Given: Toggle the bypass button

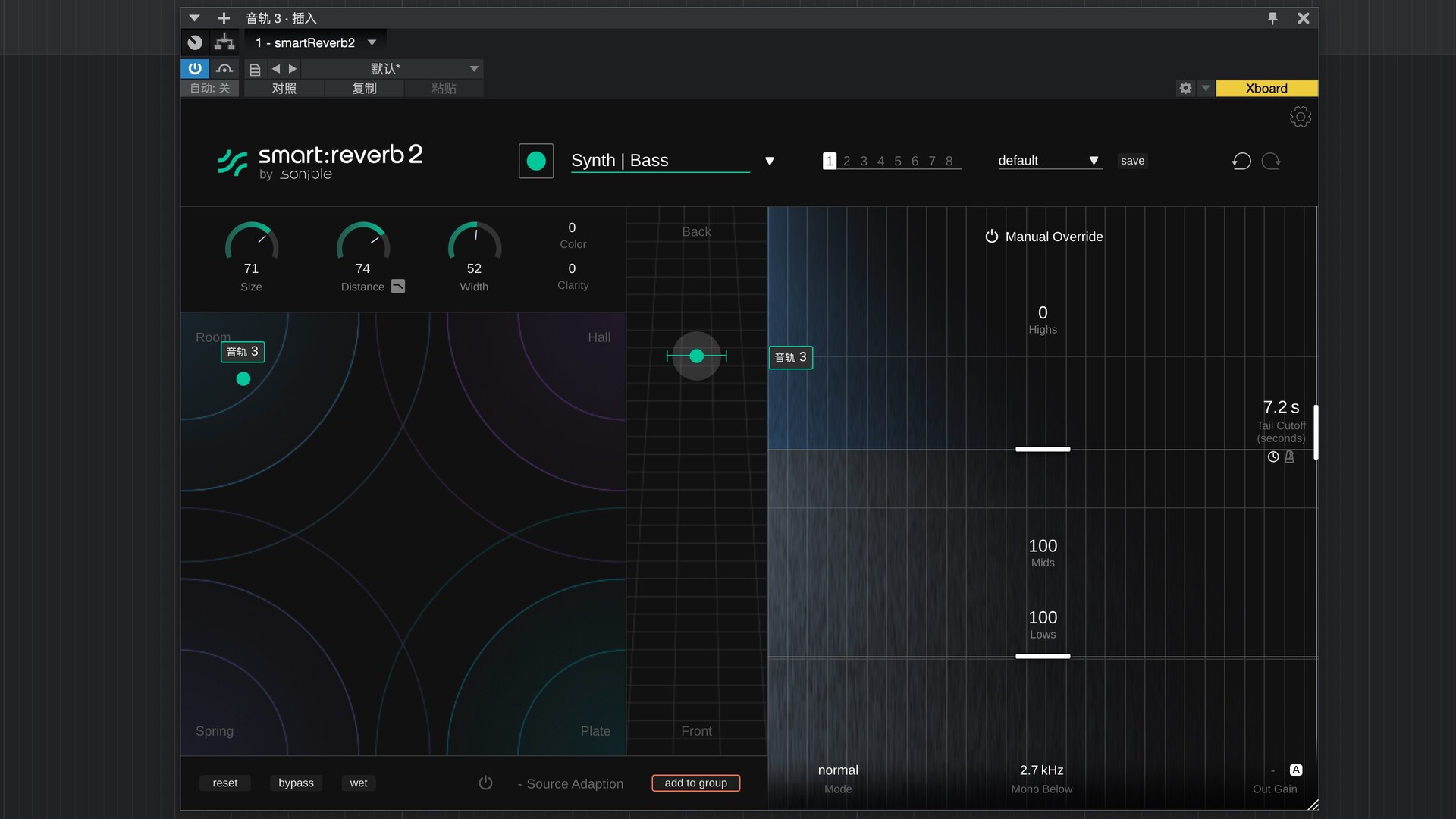Looking at the screenshot, I should (296, 783).
